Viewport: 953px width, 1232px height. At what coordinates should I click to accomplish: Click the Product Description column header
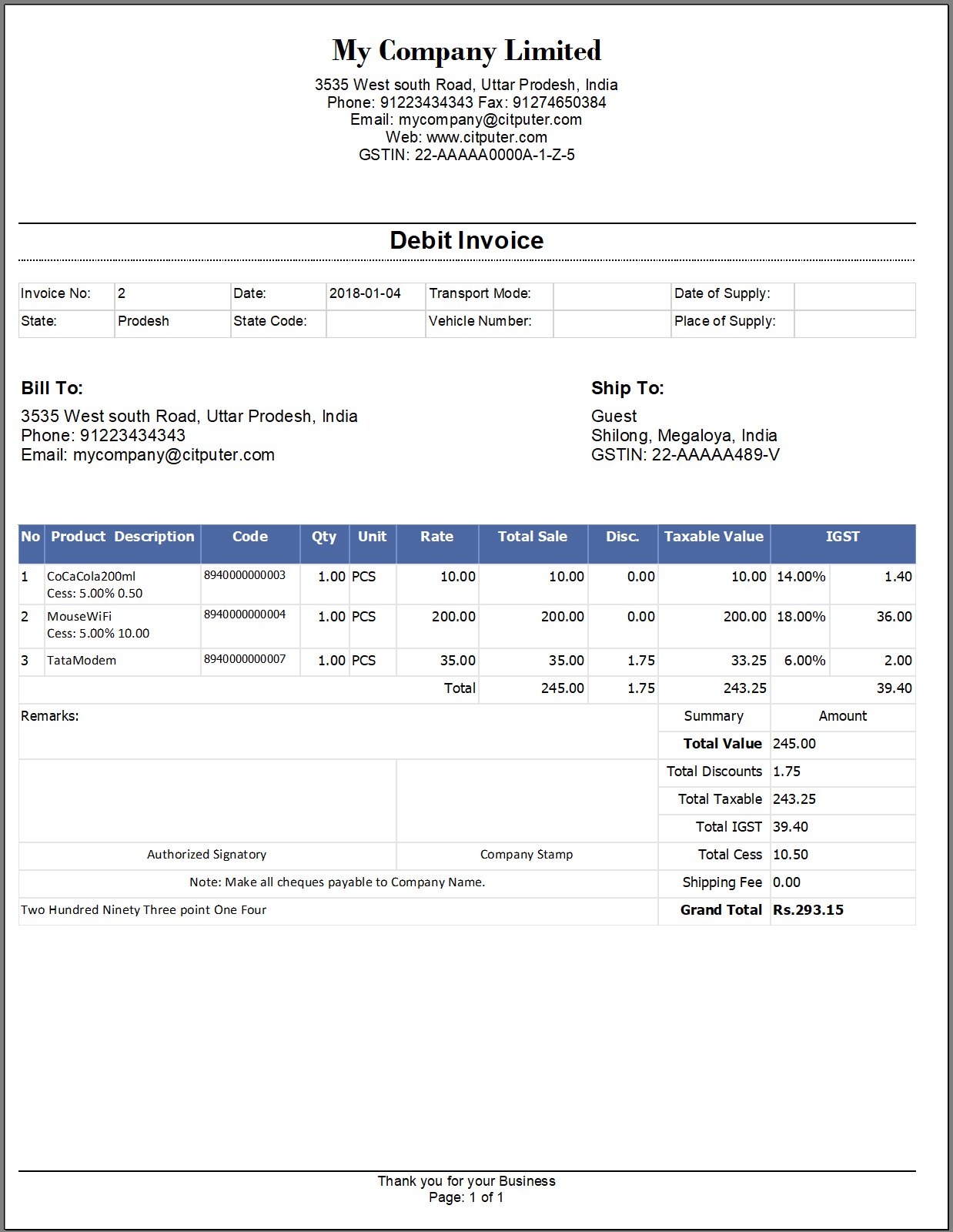[122, 537]
